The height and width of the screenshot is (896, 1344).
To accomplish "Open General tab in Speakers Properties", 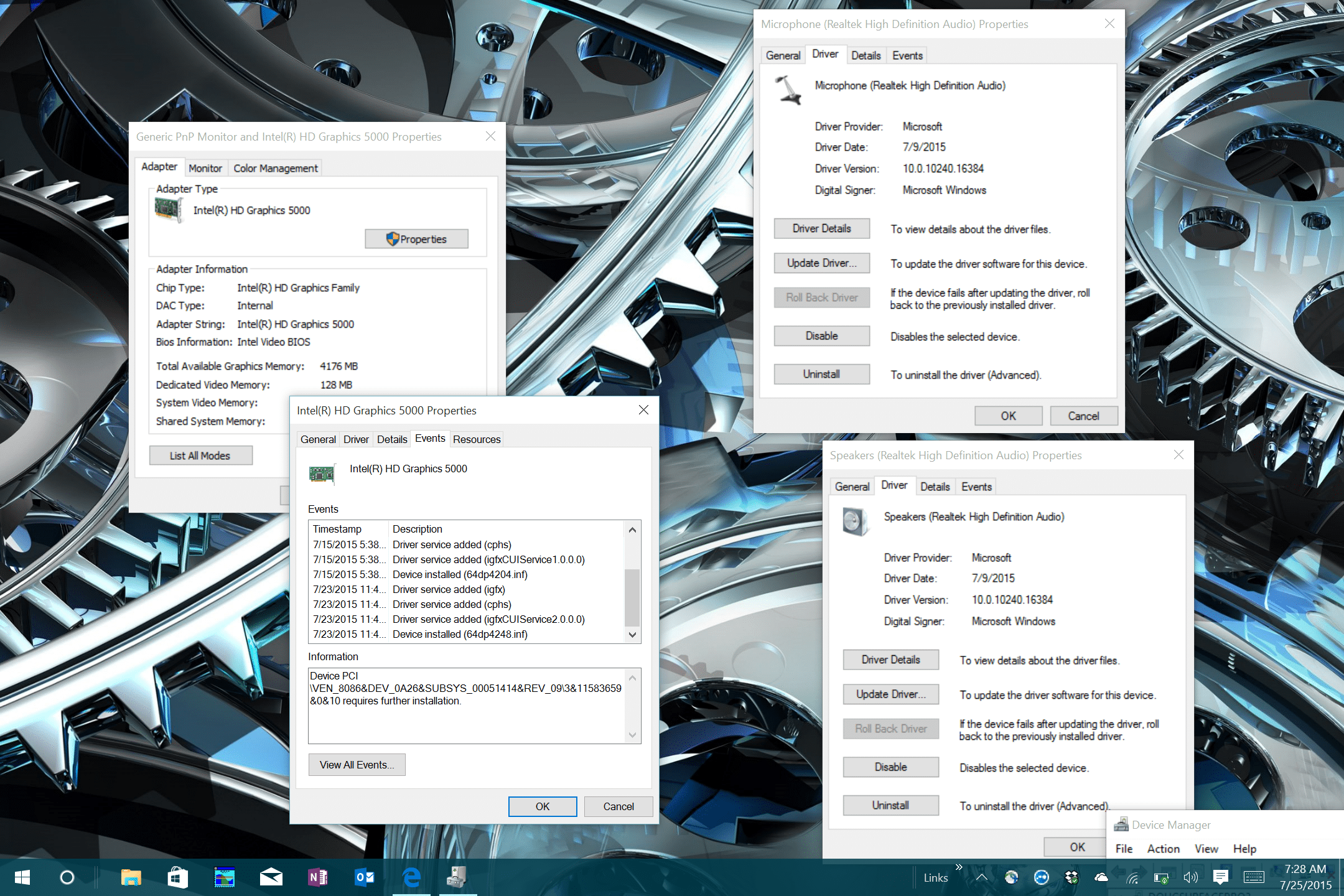I will [852, 487].
